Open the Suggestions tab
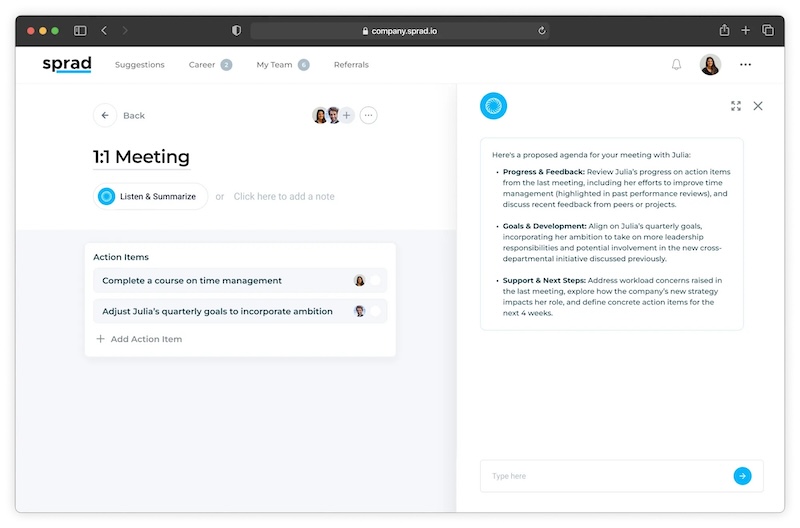The image size is (800, 528). (x=139, y=65)
